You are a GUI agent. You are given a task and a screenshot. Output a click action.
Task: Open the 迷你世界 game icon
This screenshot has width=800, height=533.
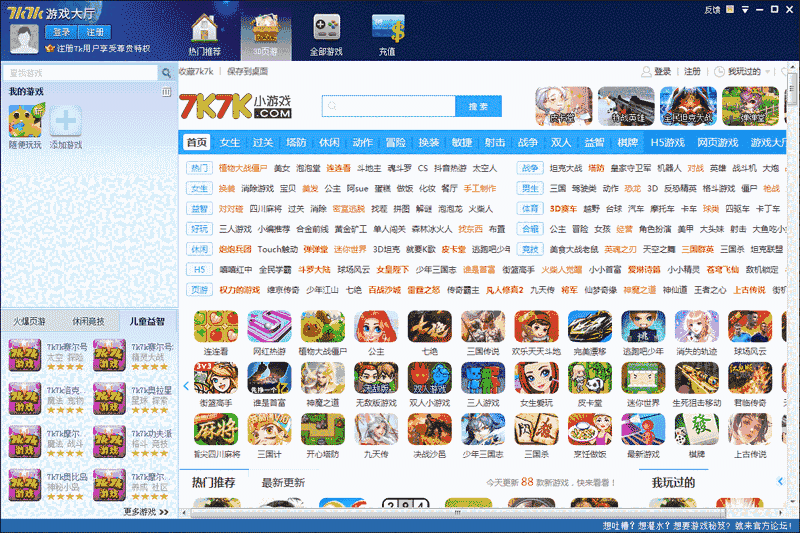643,378
